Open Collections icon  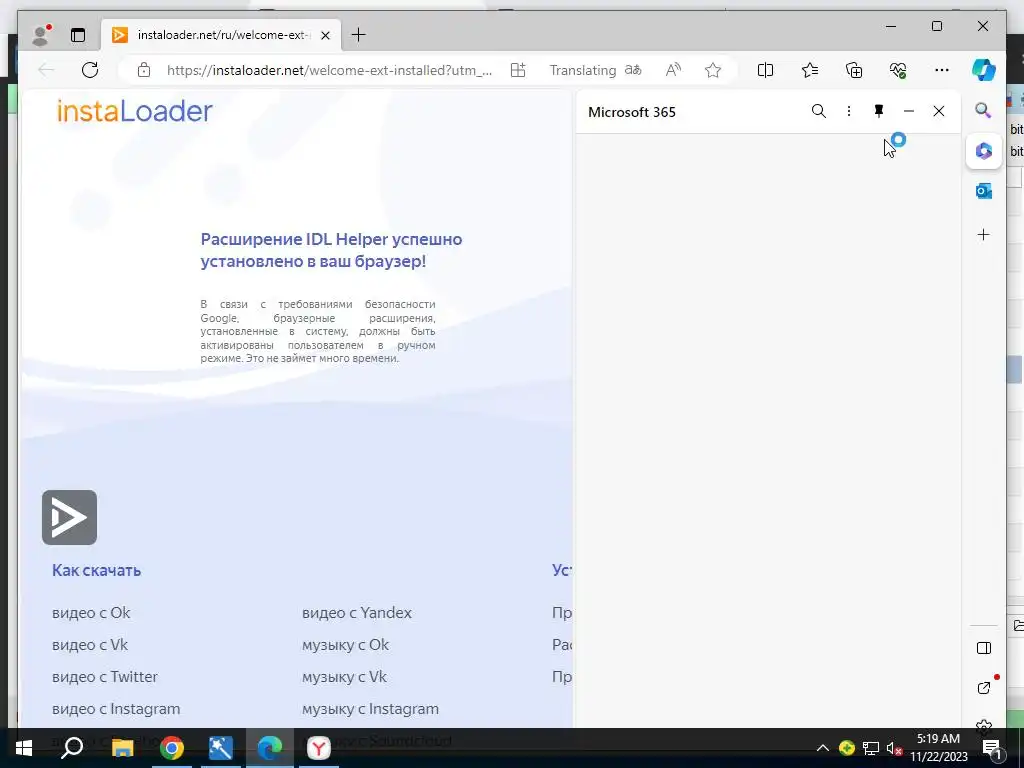coord(854,70)
